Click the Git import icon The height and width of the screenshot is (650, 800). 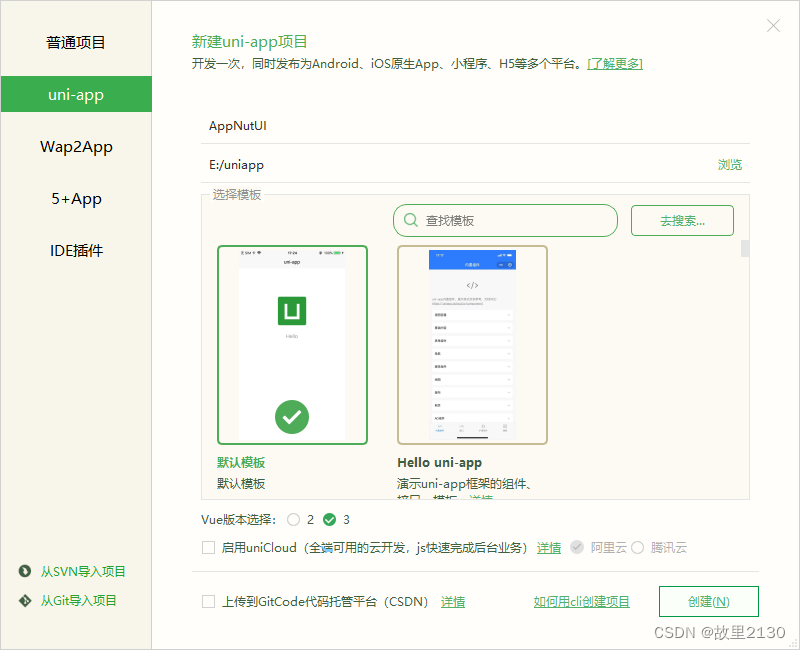pos(24,601)
